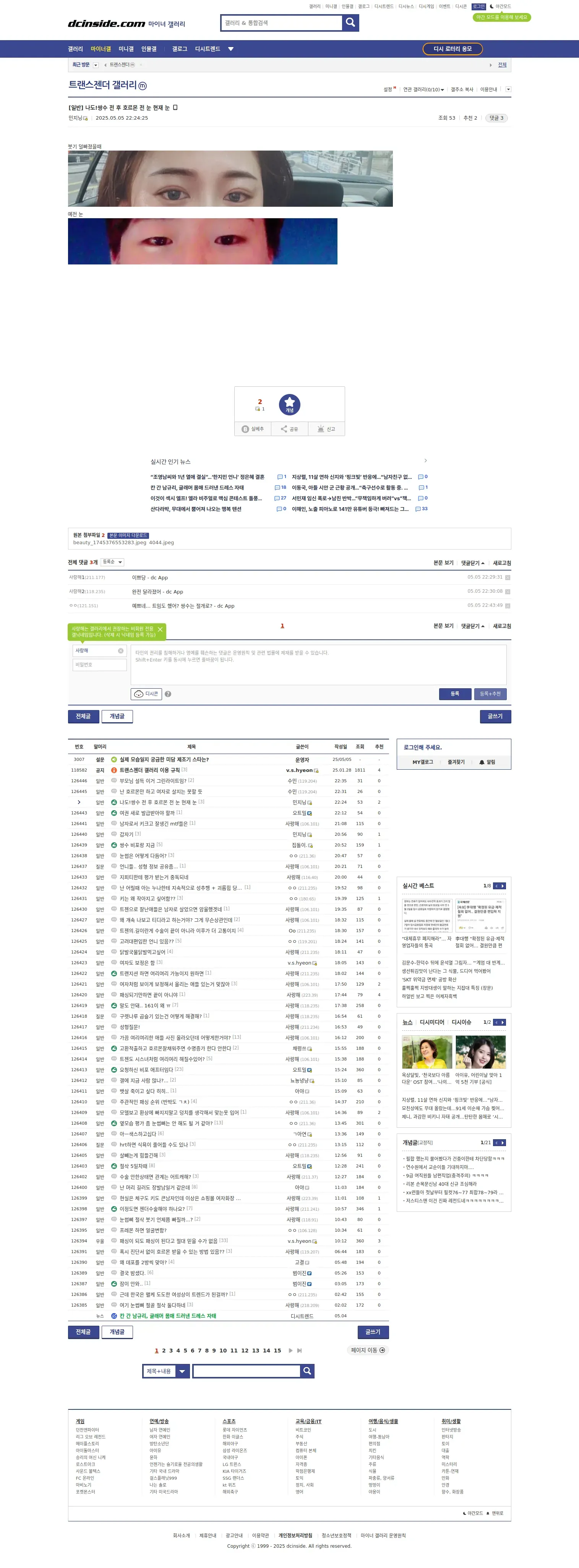Open the 예전 눈 photo
579x1568 pixels.
202,241
